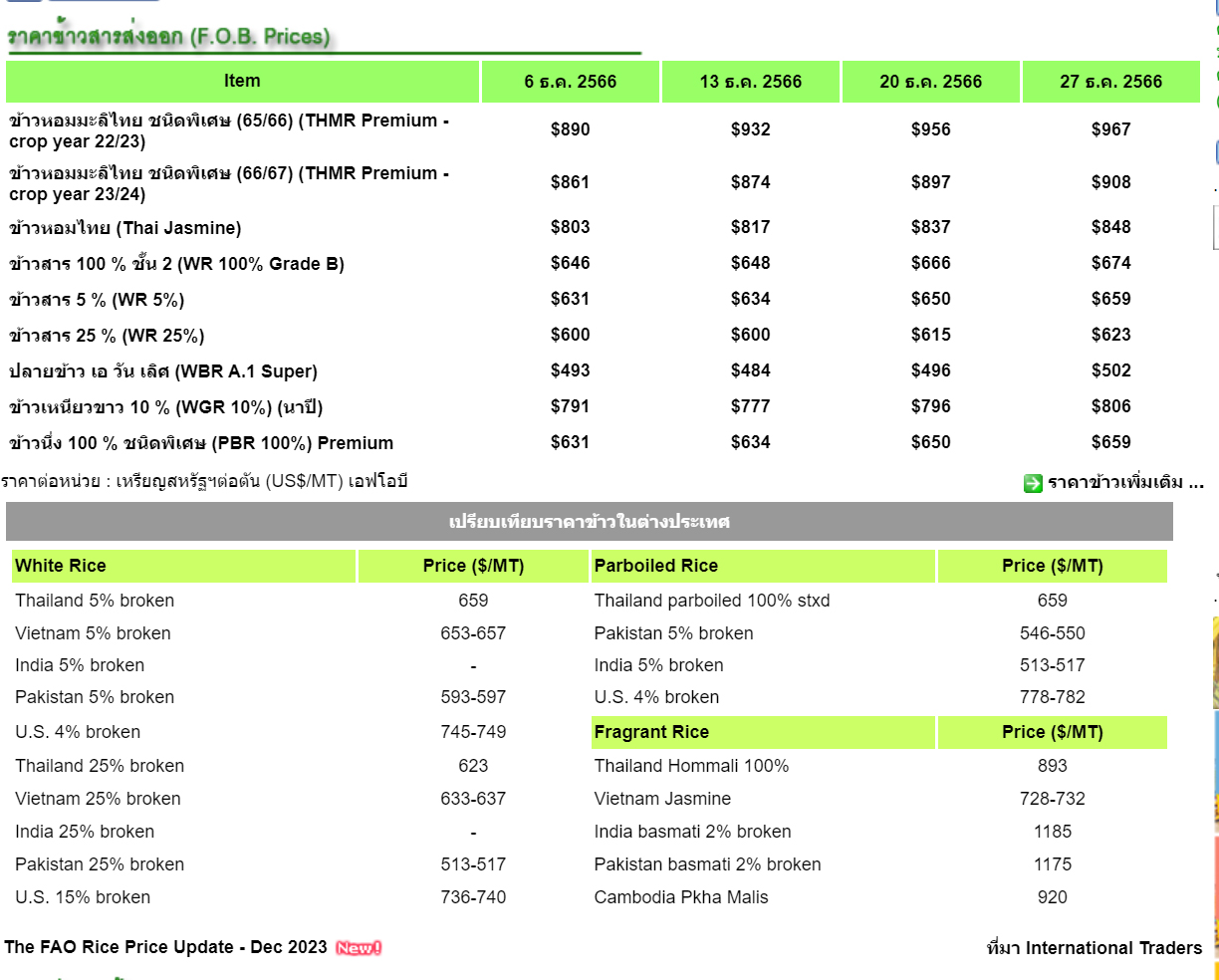Click the green arrow icon beside ราคาข้าวเพิ่มเติม

(x=1033, y=483)
